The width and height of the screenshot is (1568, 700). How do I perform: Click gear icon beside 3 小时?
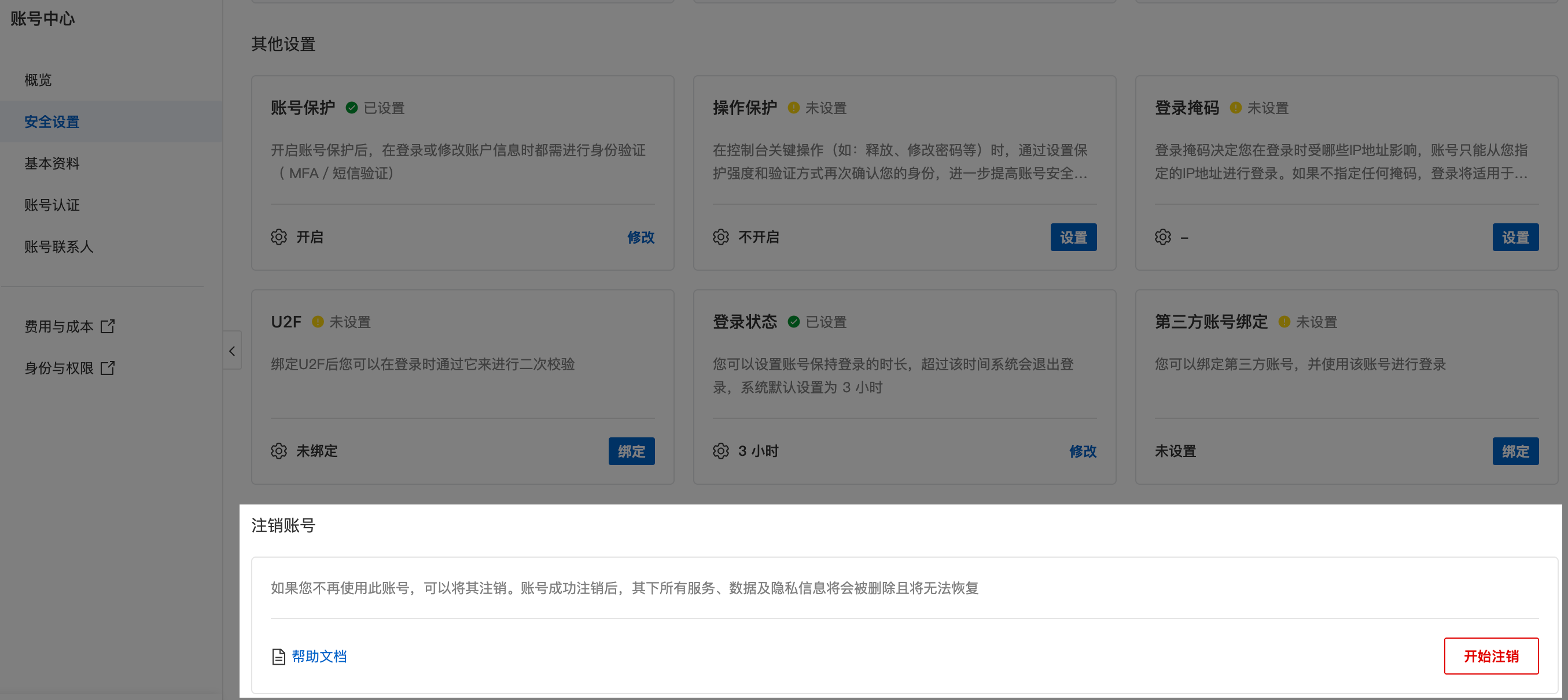pos(721,451)
